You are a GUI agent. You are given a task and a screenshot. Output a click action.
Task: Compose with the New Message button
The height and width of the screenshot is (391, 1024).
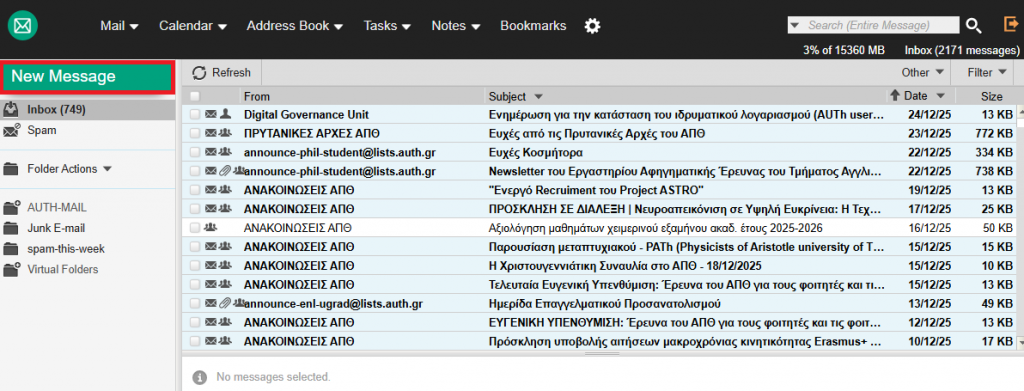(x=88, y=77)
